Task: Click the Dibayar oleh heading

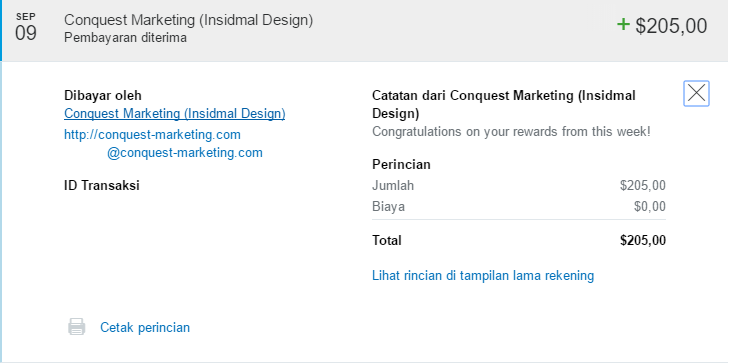Action: pos(103,96)
